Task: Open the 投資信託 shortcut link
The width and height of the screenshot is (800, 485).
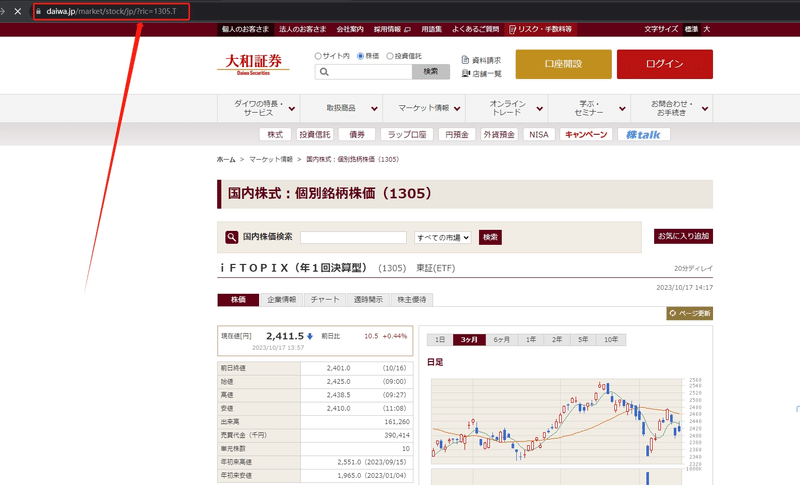Action: 315,135
